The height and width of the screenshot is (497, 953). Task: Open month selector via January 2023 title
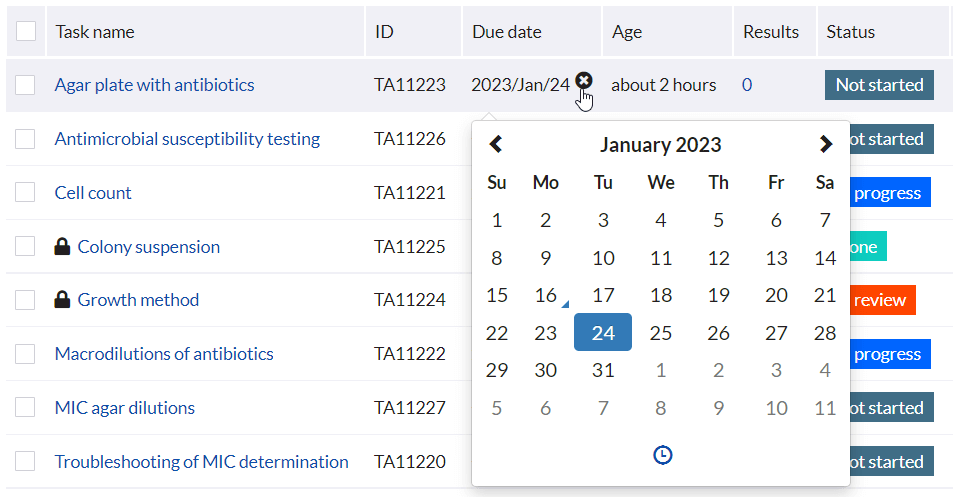pos(660,144)
